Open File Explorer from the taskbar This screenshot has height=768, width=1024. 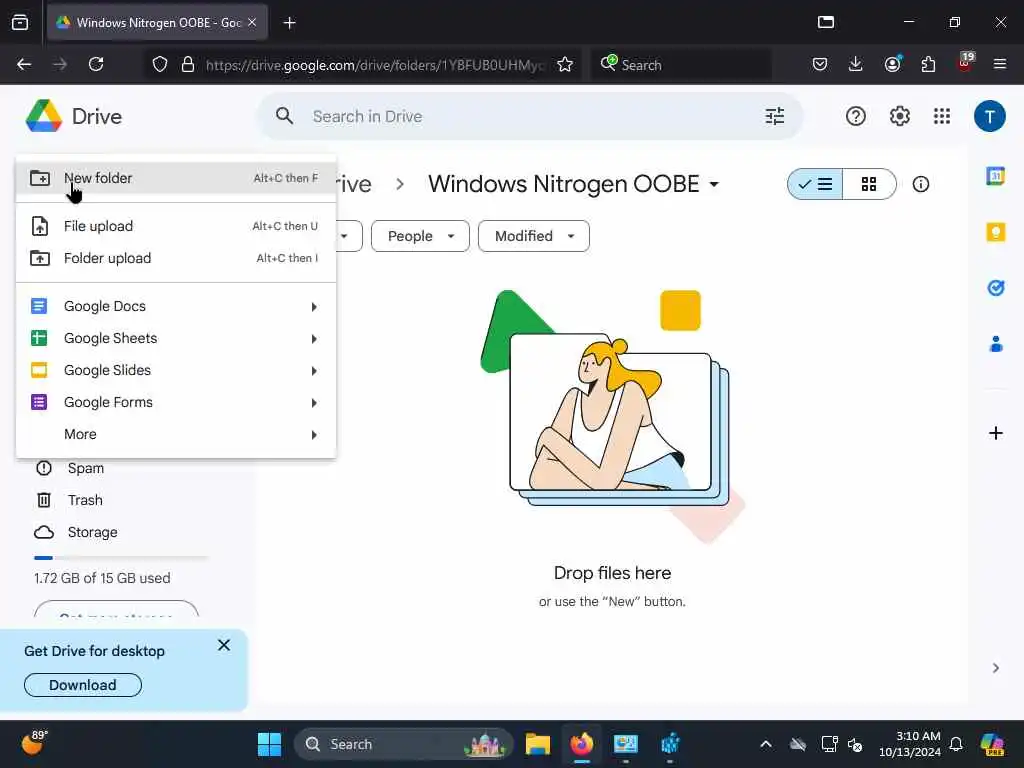[537, 744]
